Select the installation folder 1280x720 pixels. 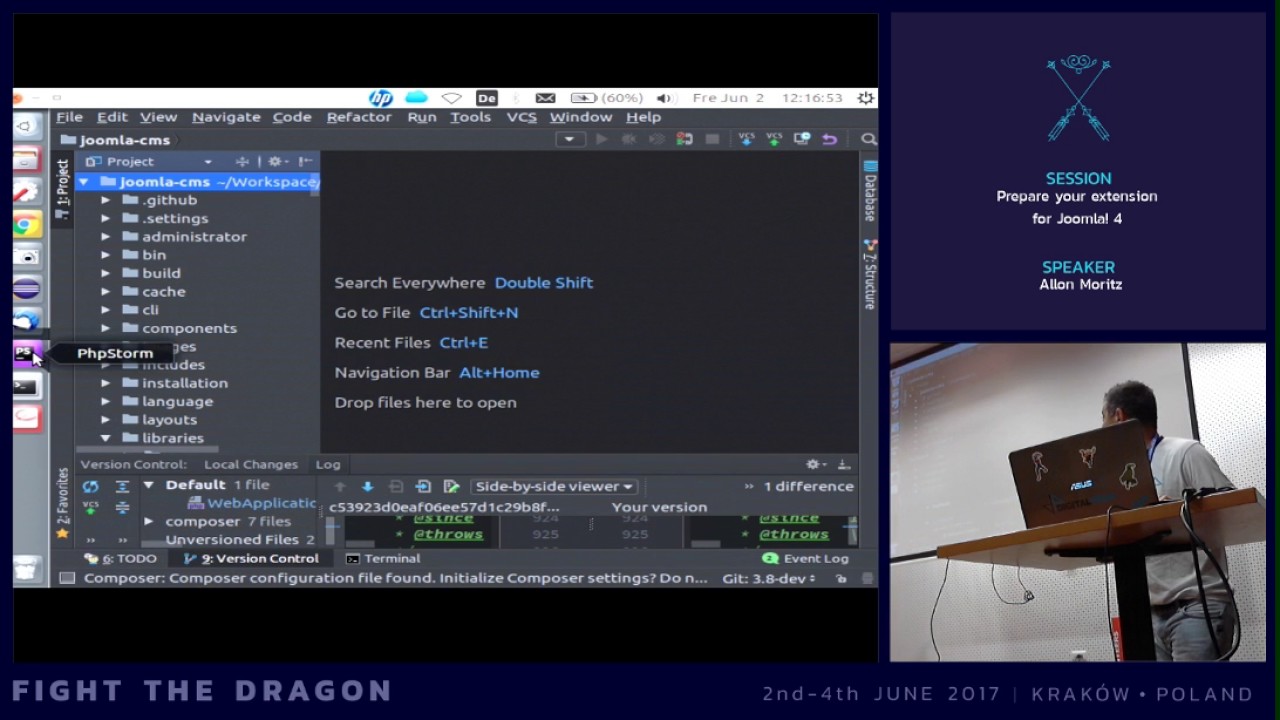click(175, 383)
